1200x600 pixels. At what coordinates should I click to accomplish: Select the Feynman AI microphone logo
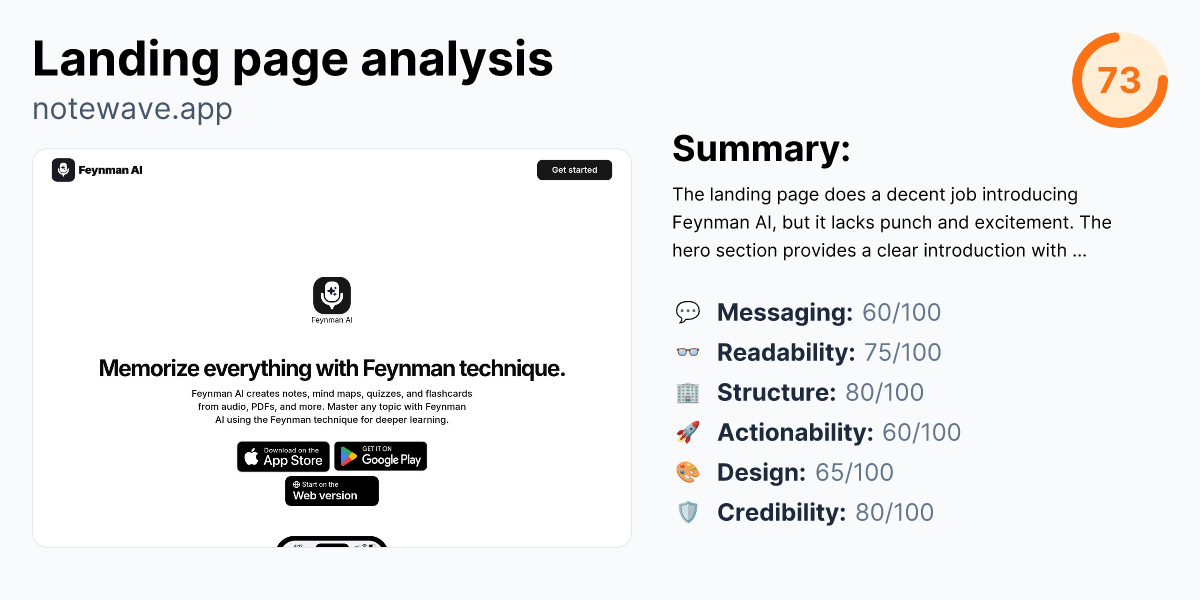(64, 170)
